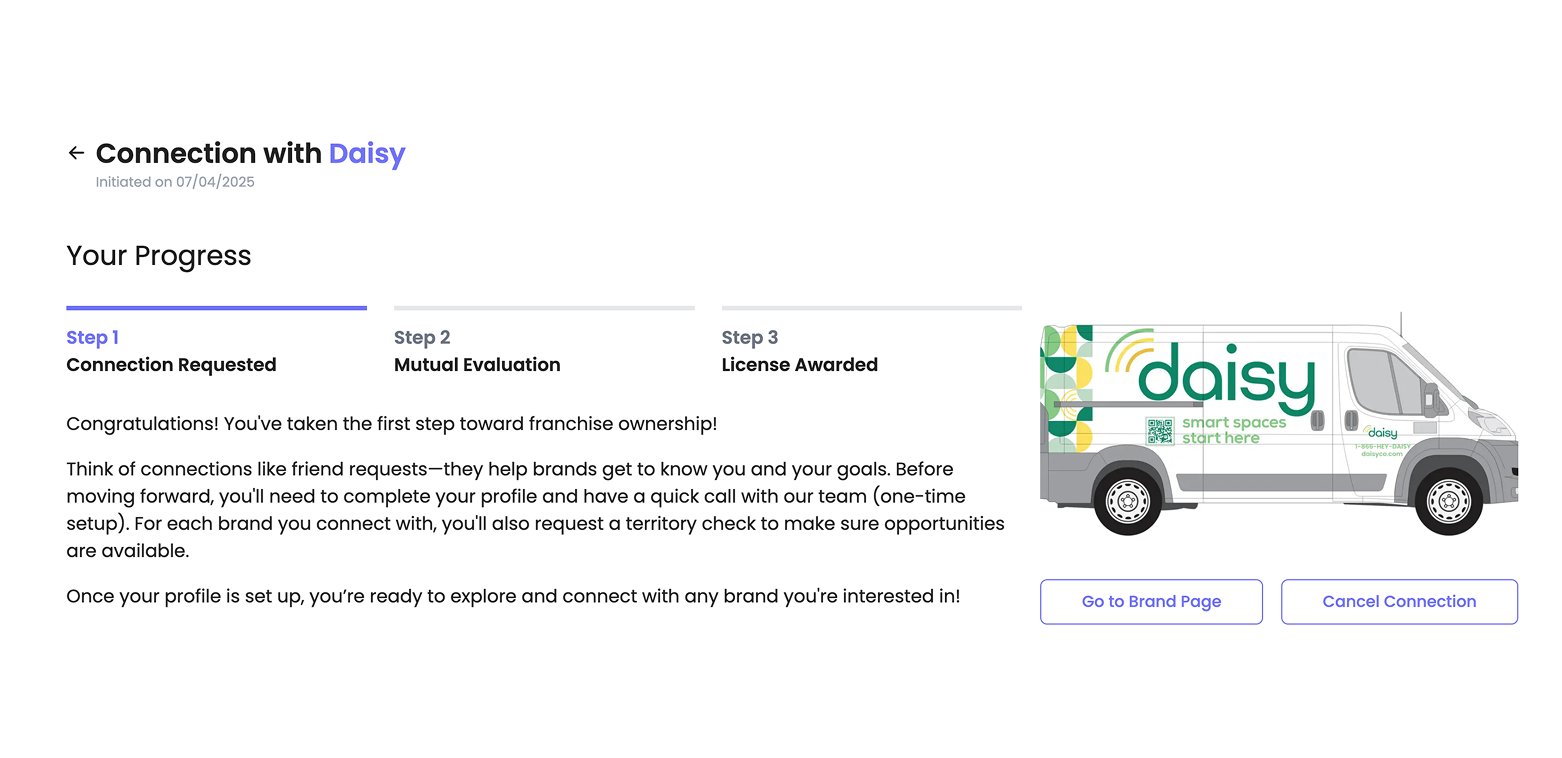Screen dimensions: 1562x758
Task: Select the Step 1 label
Action: pos(92,338)
